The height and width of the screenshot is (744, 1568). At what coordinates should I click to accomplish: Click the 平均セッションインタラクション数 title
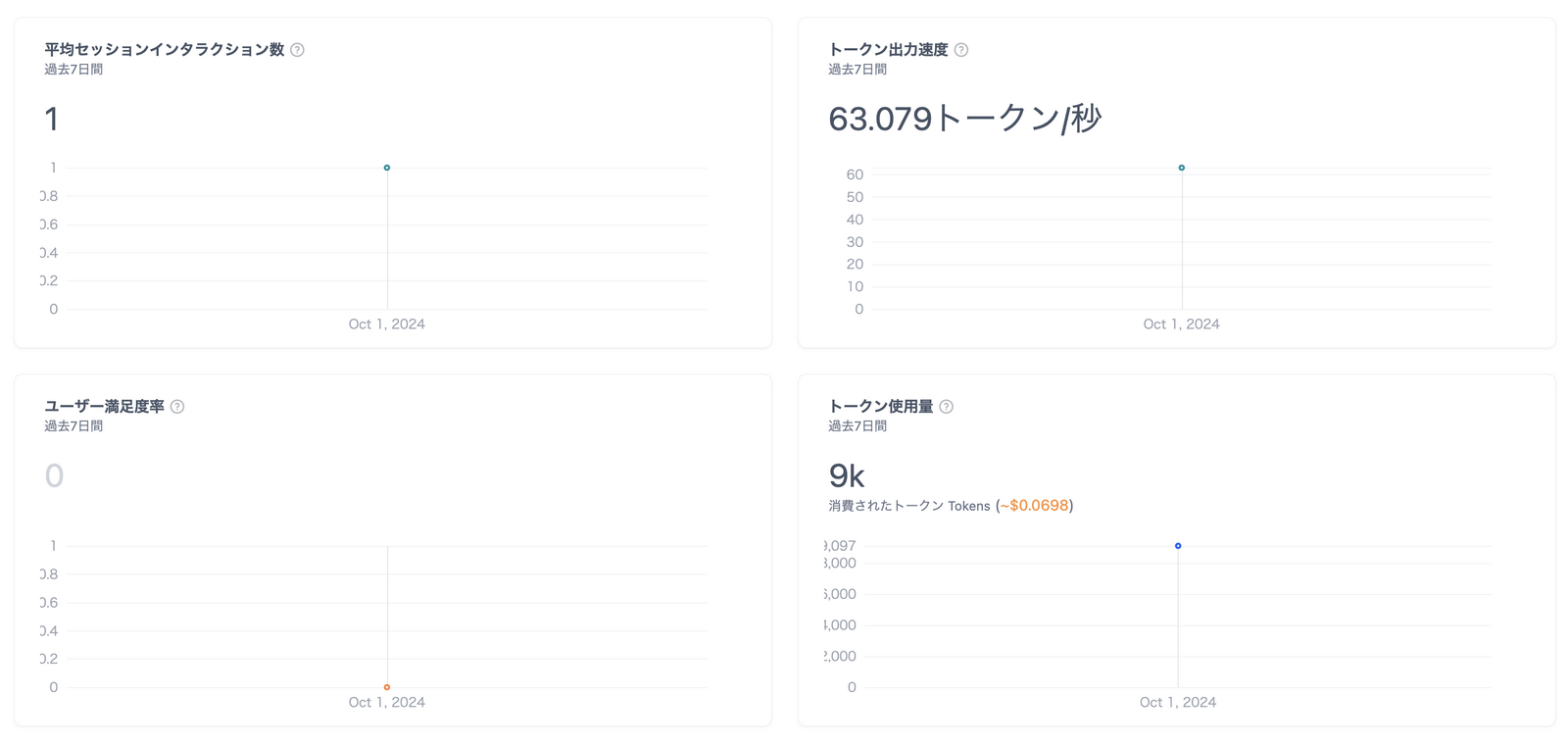[165, 49]
